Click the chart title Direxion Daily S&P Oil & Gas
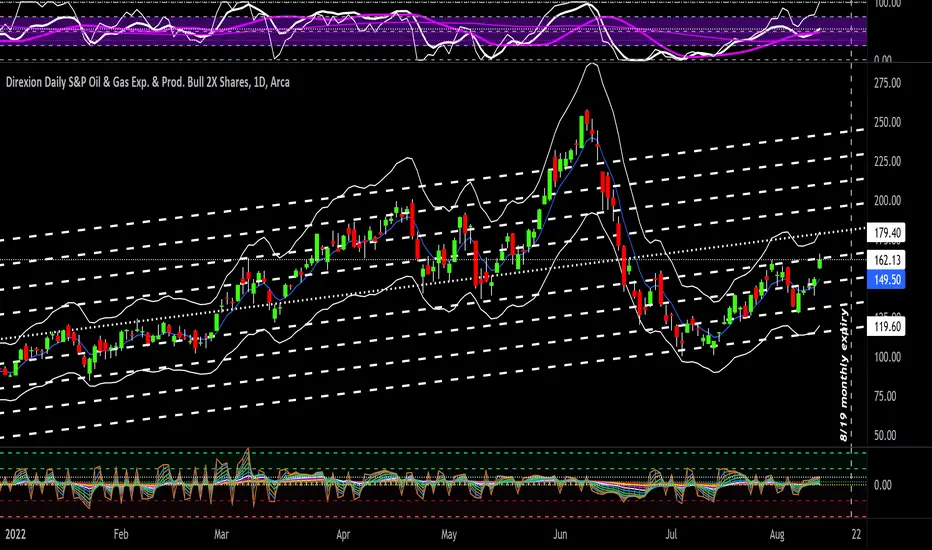The height and width of the screenshot is (550, 932). 147,82
